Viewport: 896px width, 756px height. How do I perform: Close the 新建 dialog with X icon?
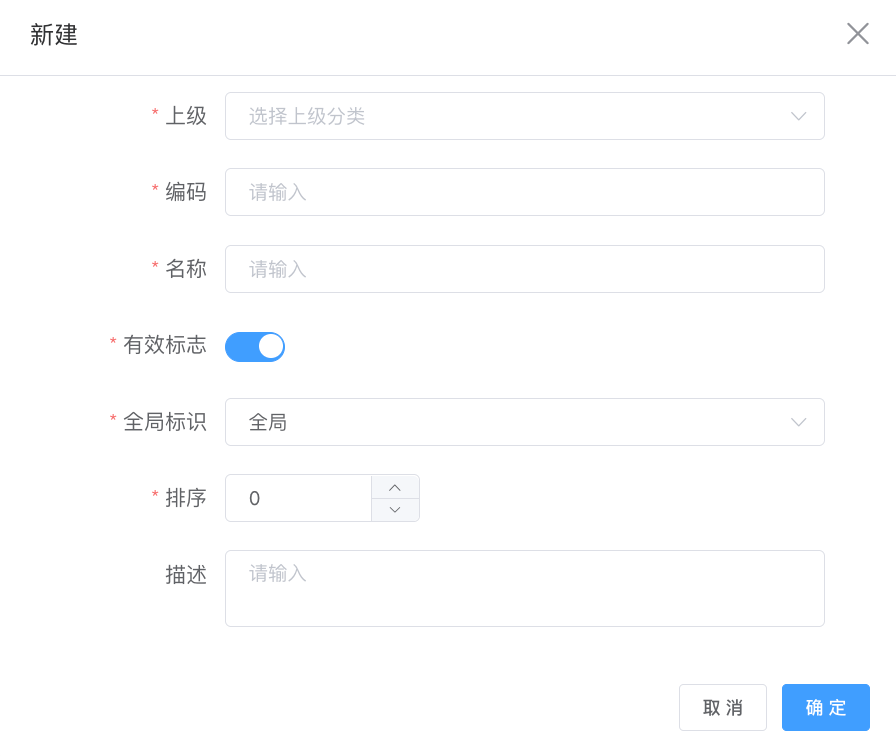pos(857,34)
